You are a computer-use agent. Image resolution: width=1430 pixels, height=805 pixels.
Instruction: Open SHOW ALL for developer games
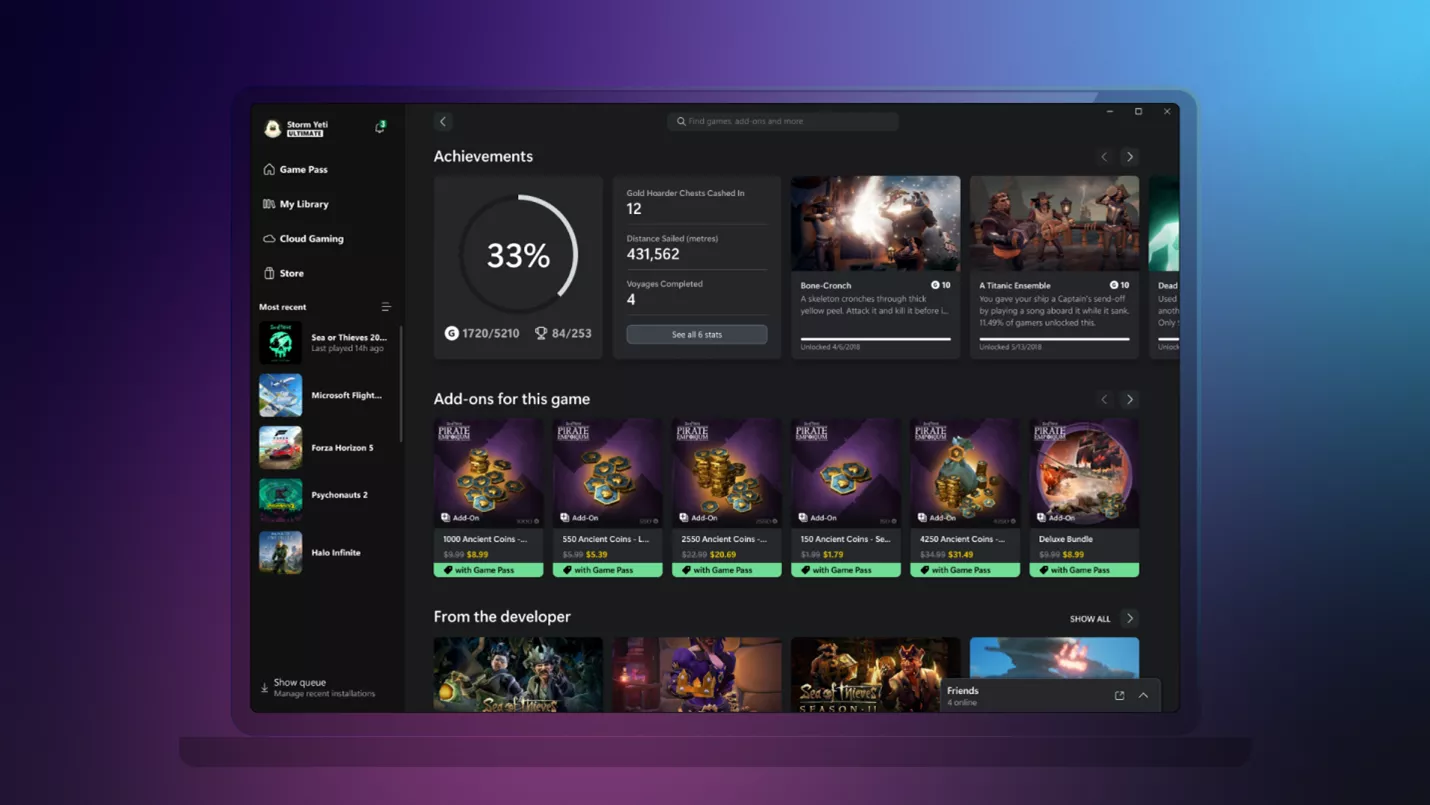tap(1088, 618)
